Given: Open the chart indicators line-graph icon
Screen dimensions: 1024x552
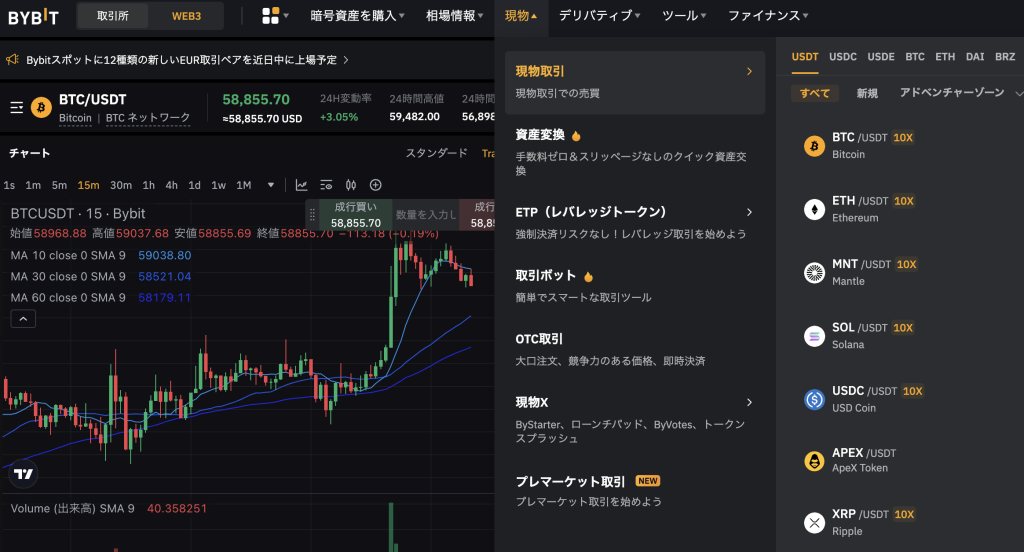Looking at the screenshot, I should pos(301,185).
